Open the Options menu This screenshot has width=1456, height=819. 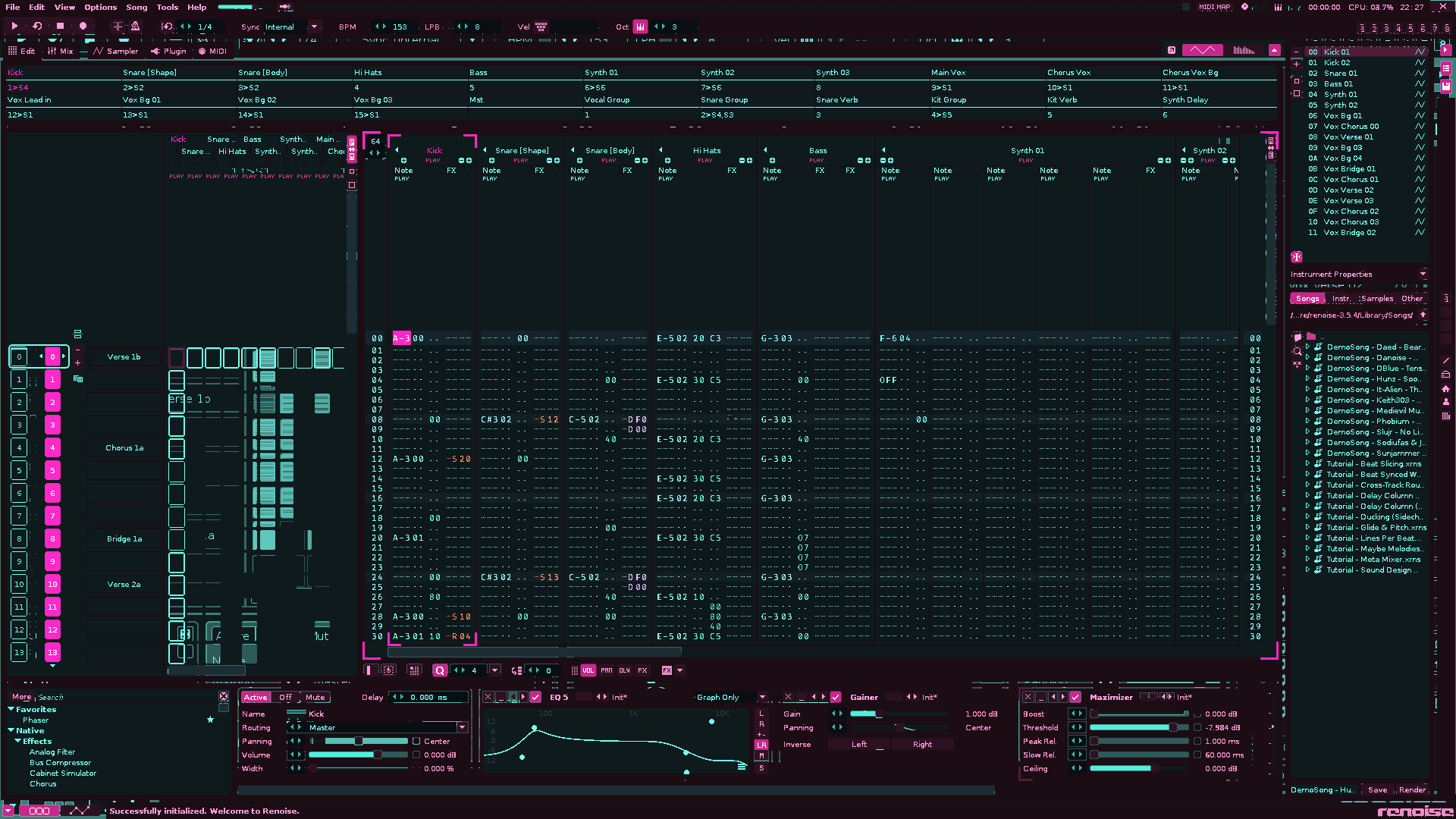pos(100,7)
